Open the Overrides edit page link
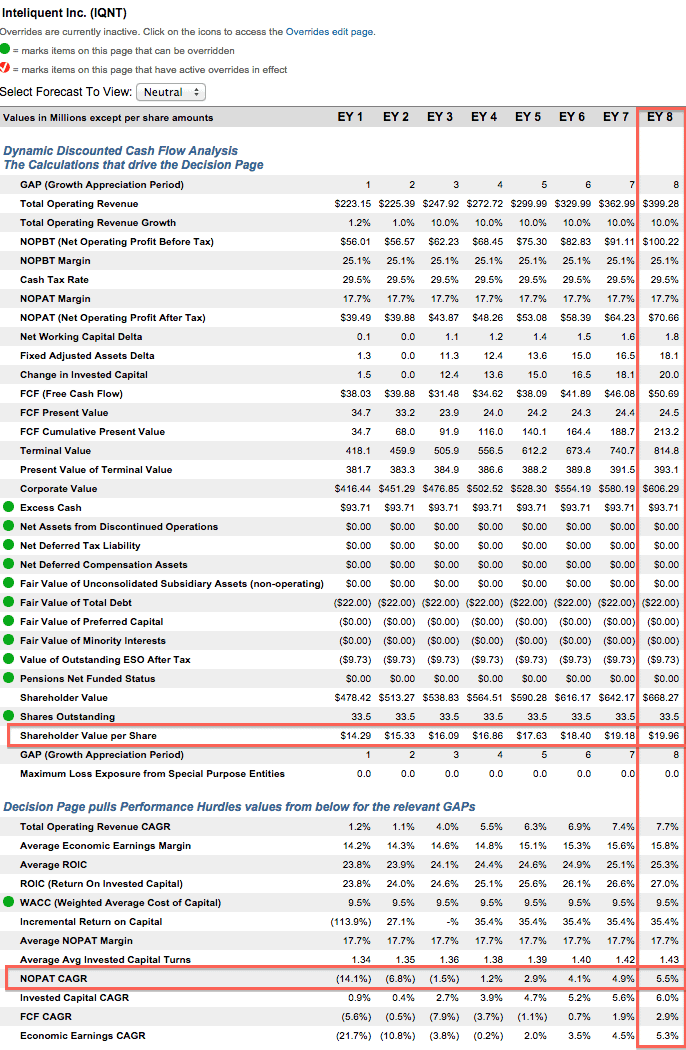 (x=329, y=31)
